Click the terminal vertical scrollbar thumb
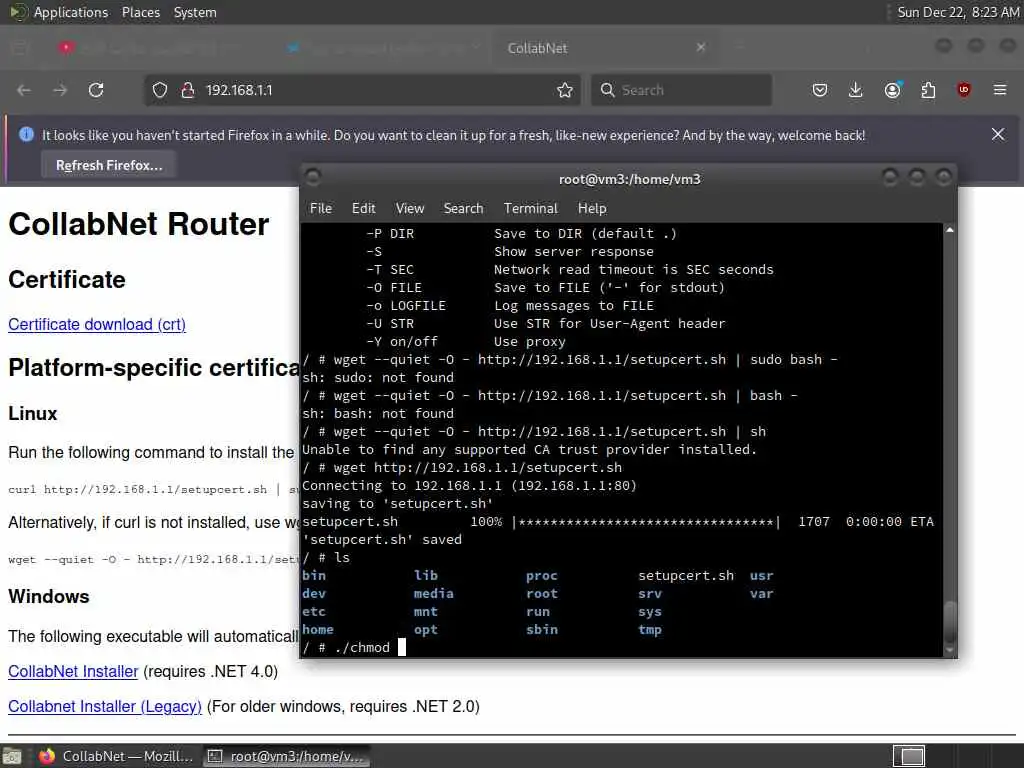 tap(950, 621)
